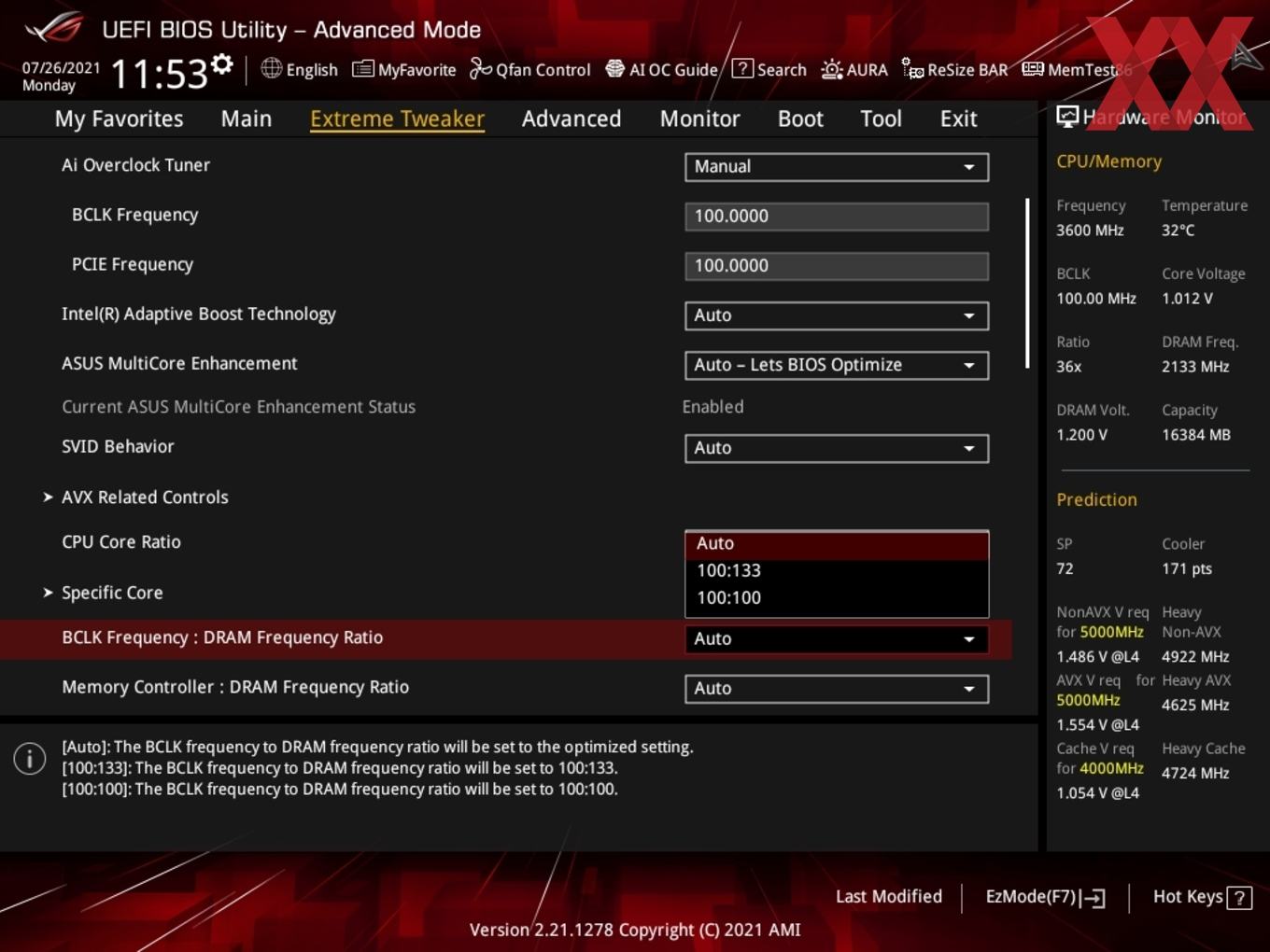Screen dimensions: 1270x952
Task: Open the Ai Overclock Tuner dropdown
Action: [836, 166]
